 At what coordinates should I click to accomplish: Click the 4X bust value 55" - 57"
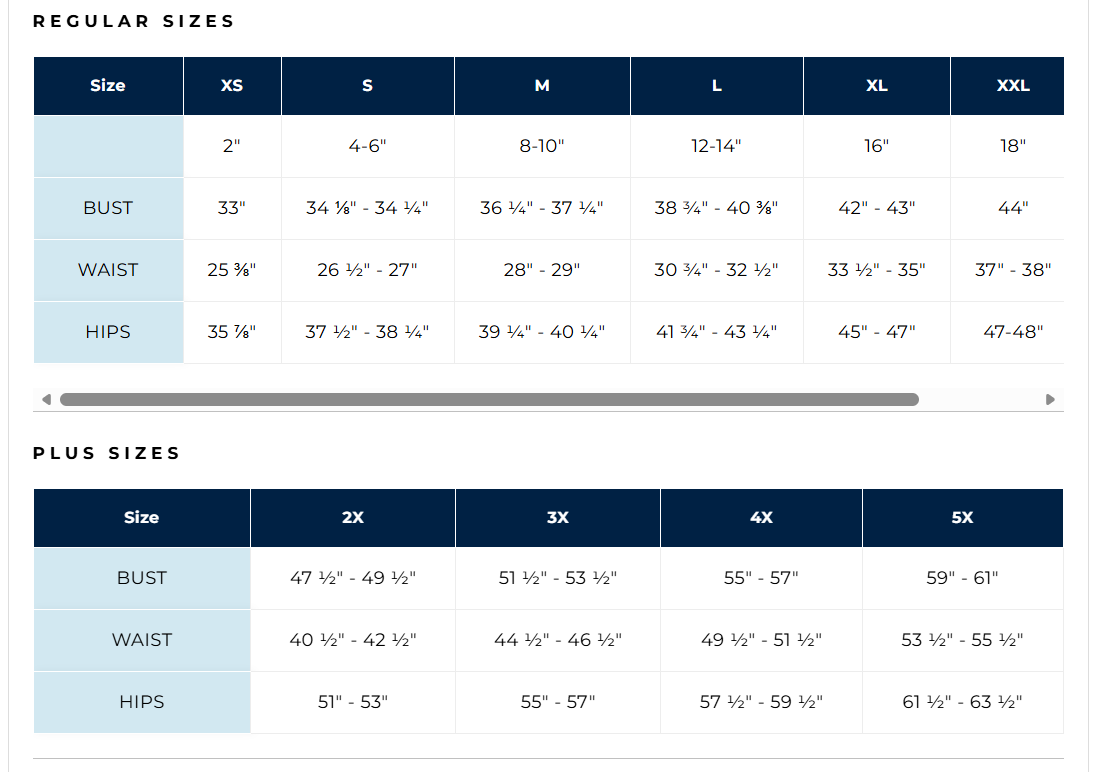(x=761, y=578)
